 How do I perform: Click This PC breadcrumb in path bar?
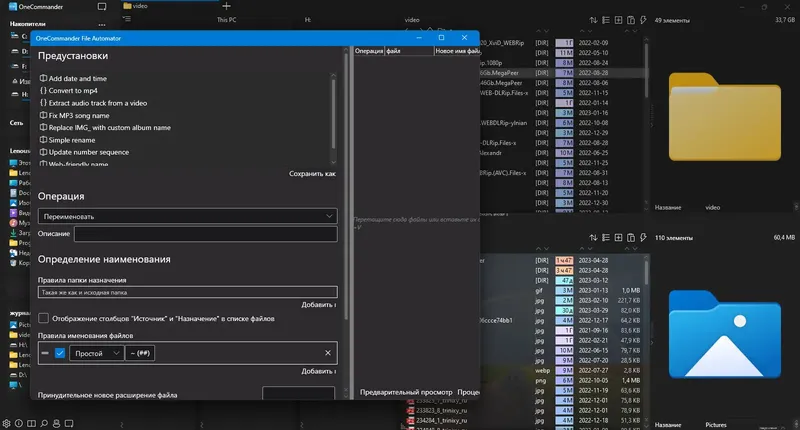click(x=227, y=20)
